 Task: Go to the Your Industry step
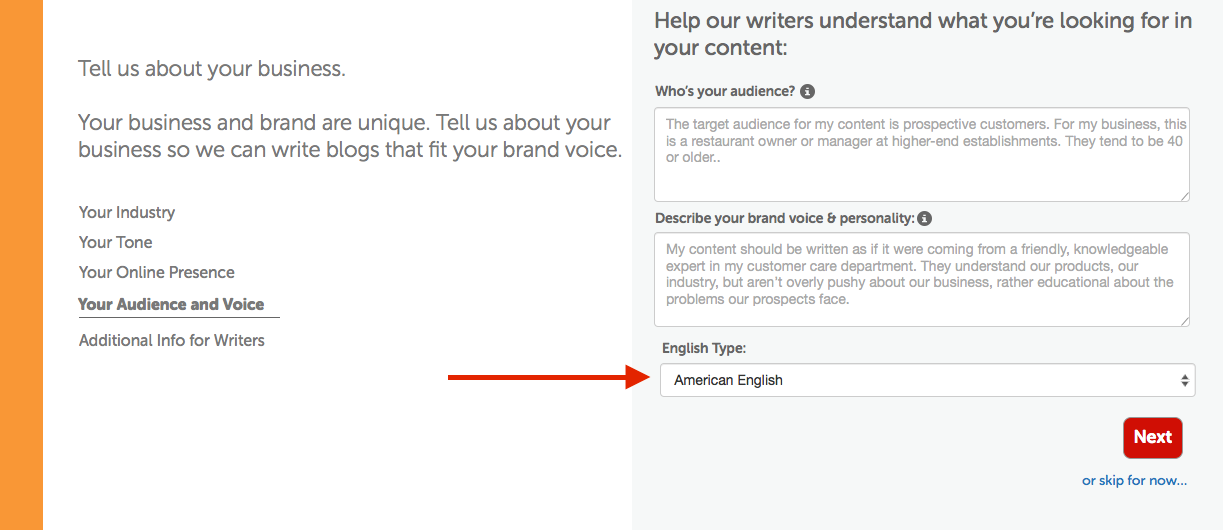pos(127,212)
